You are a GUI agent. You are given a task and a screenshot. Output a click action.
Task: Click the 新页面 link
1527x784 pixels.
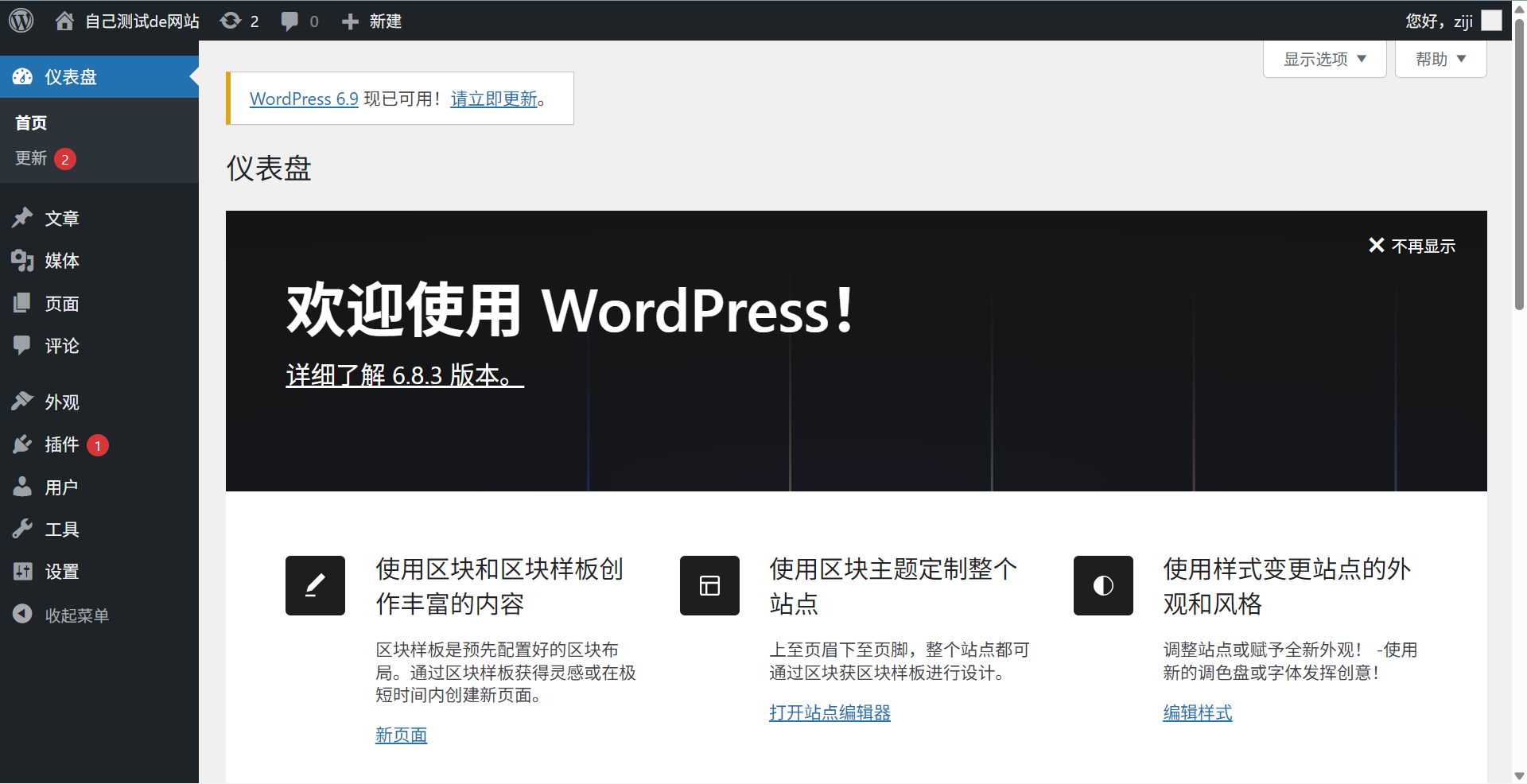(401, 735)
